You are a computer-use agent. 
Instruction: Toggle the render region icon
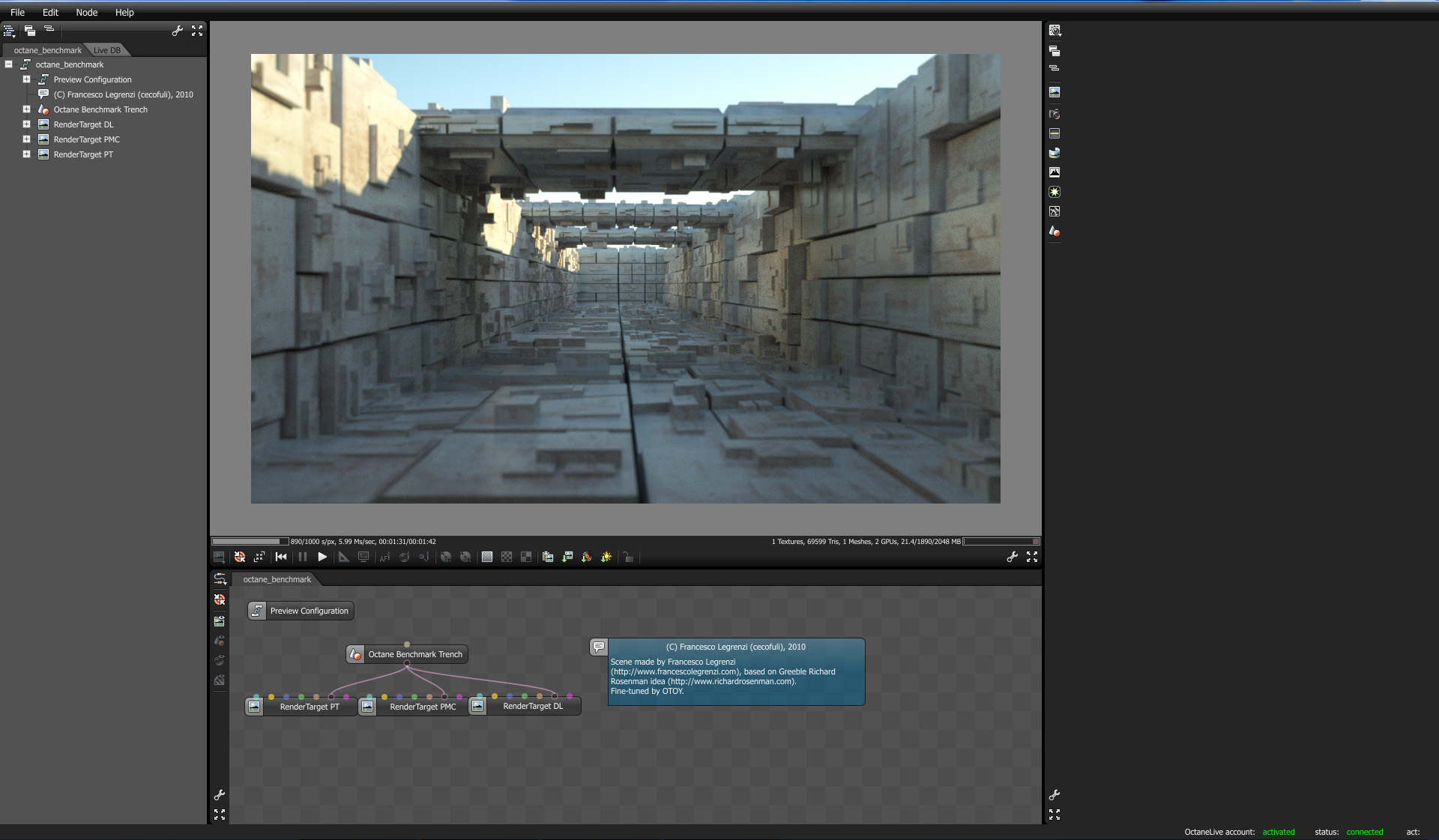[x=363, y=557]
